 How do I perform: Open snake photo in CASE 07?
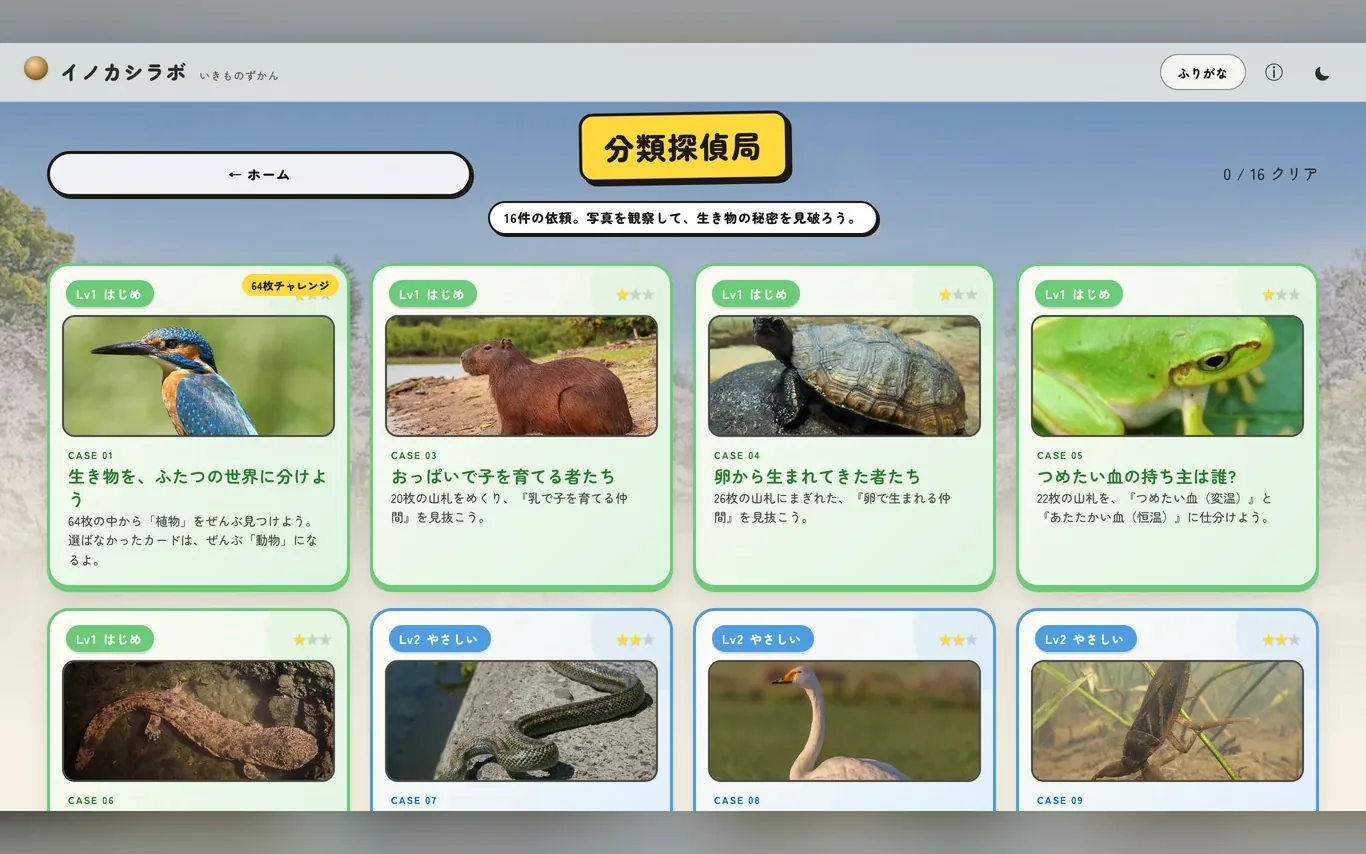(521, 721)
